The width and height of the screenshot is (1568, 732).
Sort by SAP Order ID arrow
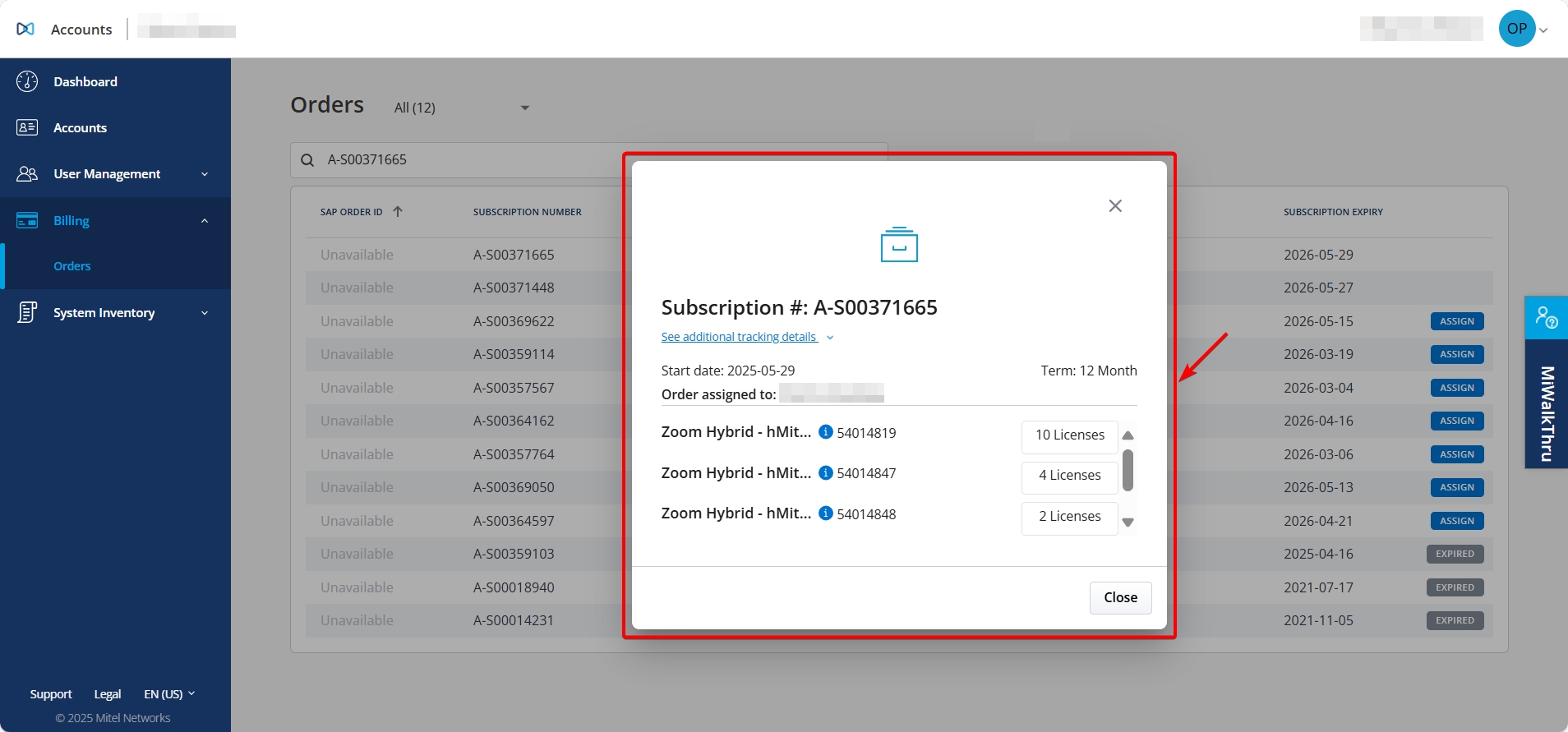pyautogui.click(x=398, y=211)
